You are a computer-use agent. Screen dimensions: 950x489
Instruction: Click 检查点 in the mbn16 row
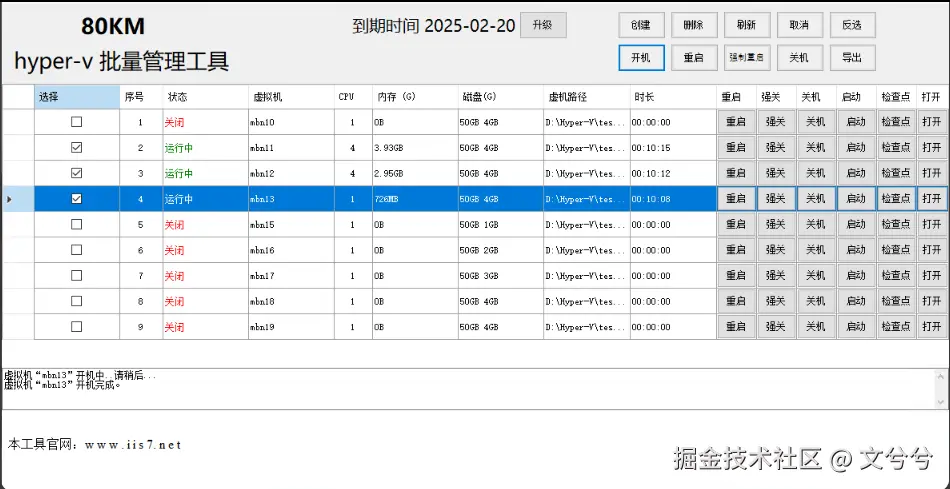896,250
